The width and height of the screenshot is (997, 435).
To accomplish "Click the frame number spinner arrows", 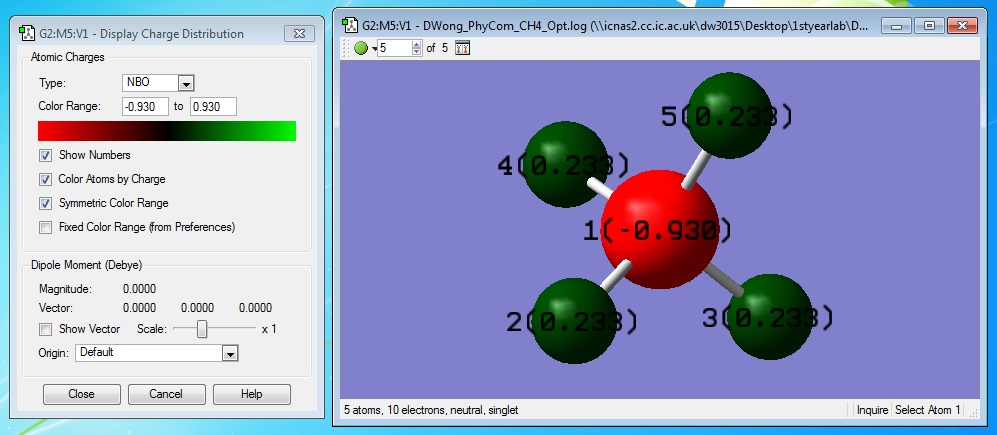I will (x=416, y=48).
